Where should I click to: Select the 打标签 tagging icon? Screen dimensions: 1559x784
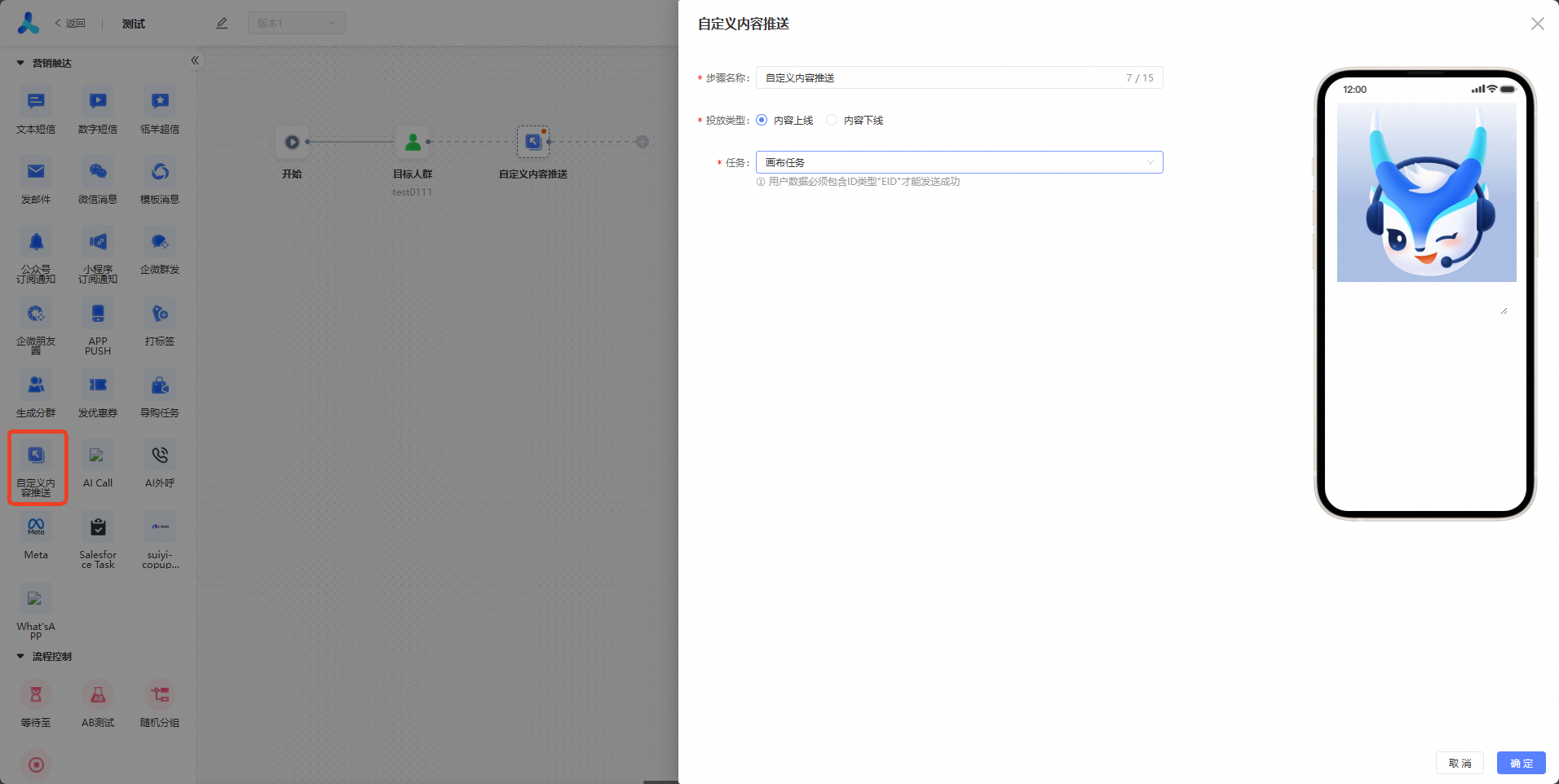click(x=160, y=313)
